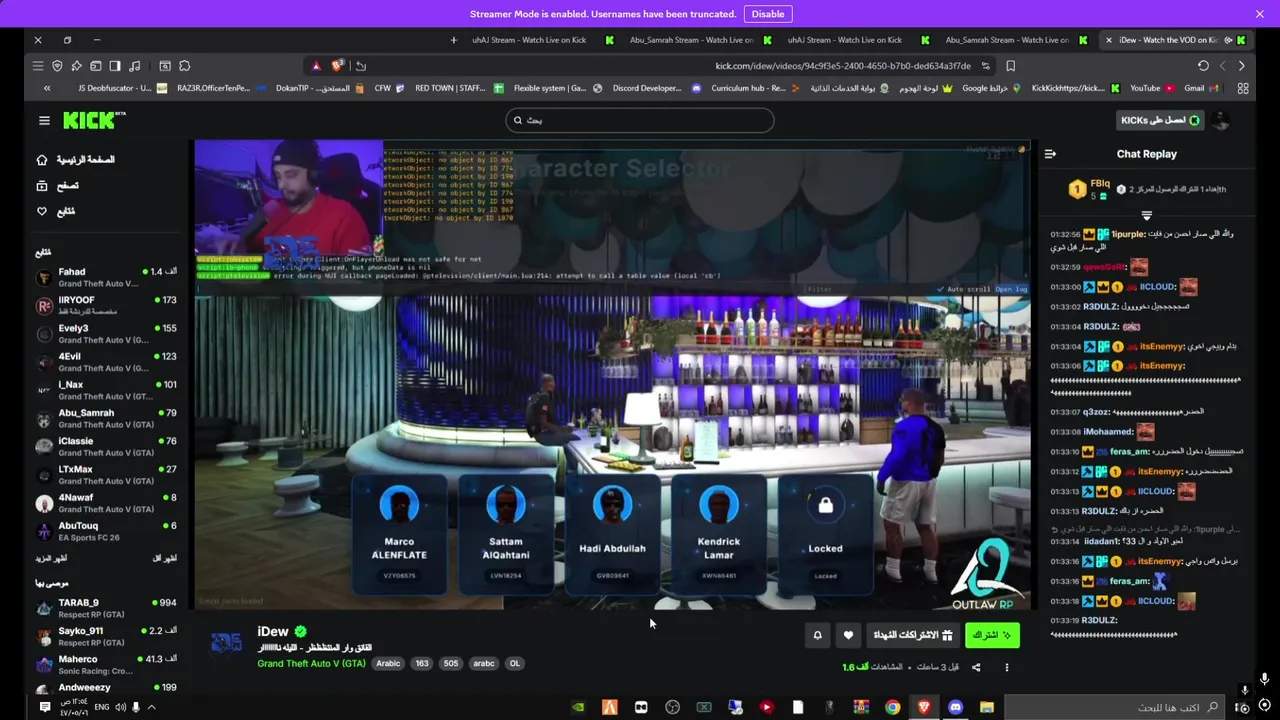Open Abu_Samrah channel in the sidebar
The height and width of the screenshot is (720, 1280).
106,418
